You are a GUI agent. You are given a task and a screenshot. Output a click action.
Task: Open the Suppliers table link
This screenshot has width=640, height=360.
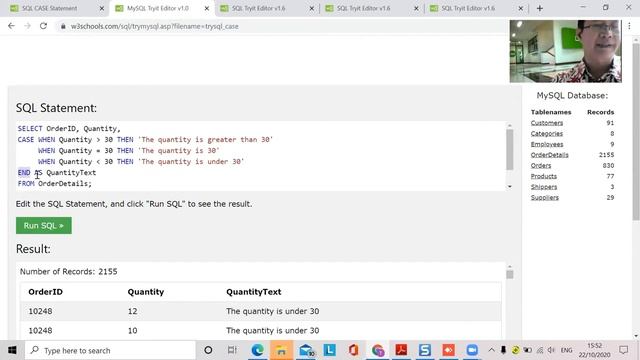(544, 197)
